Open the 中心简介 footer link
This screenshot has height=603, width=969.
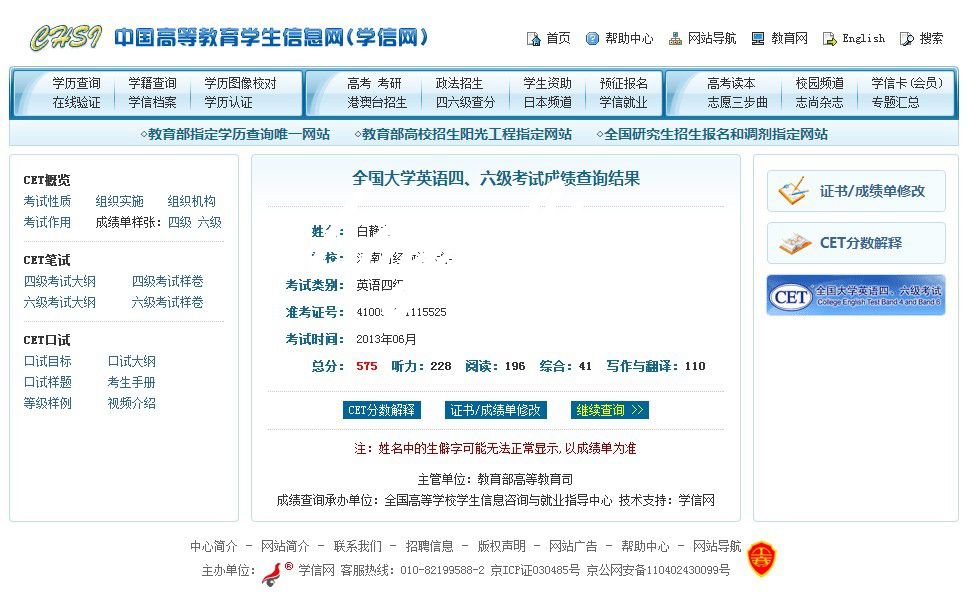(213, 546)
